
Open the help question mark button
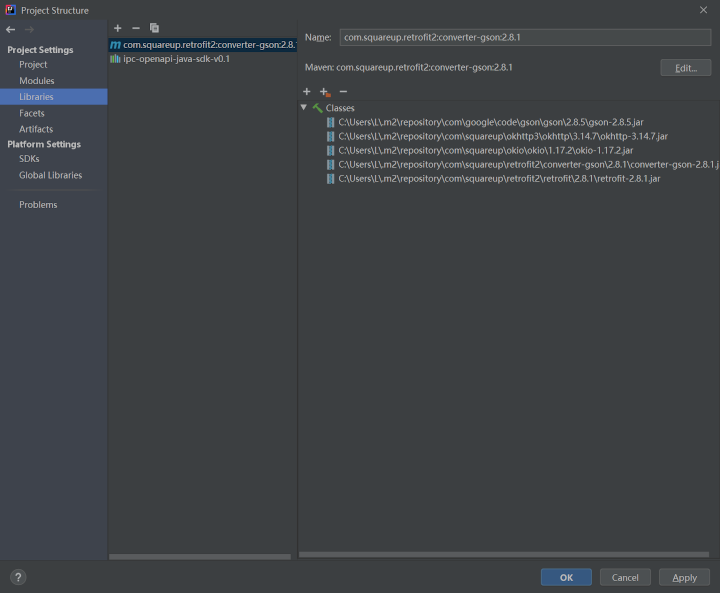click(x=18, y=577)
